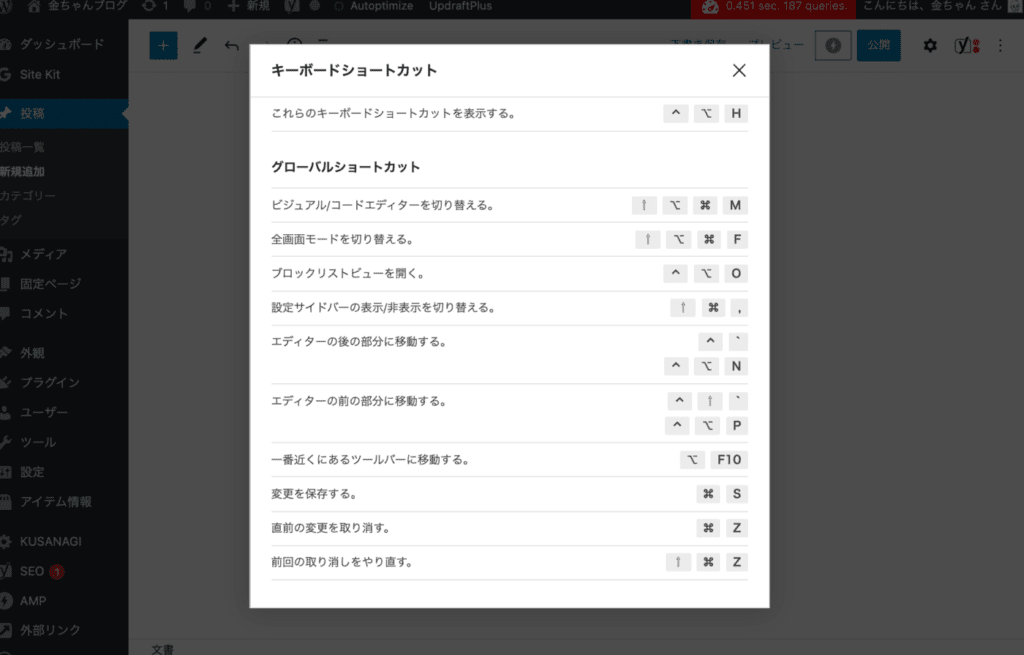Open プラグイン menu item

click(50, 383)
